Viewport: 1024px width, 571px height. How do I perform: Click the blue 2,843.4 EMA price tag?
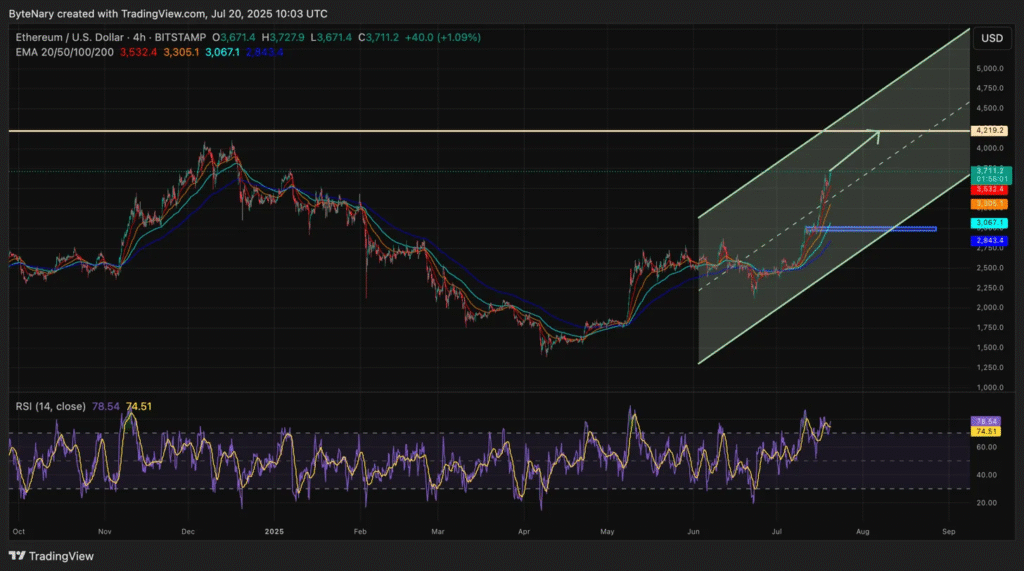click(x=989, y=241)
